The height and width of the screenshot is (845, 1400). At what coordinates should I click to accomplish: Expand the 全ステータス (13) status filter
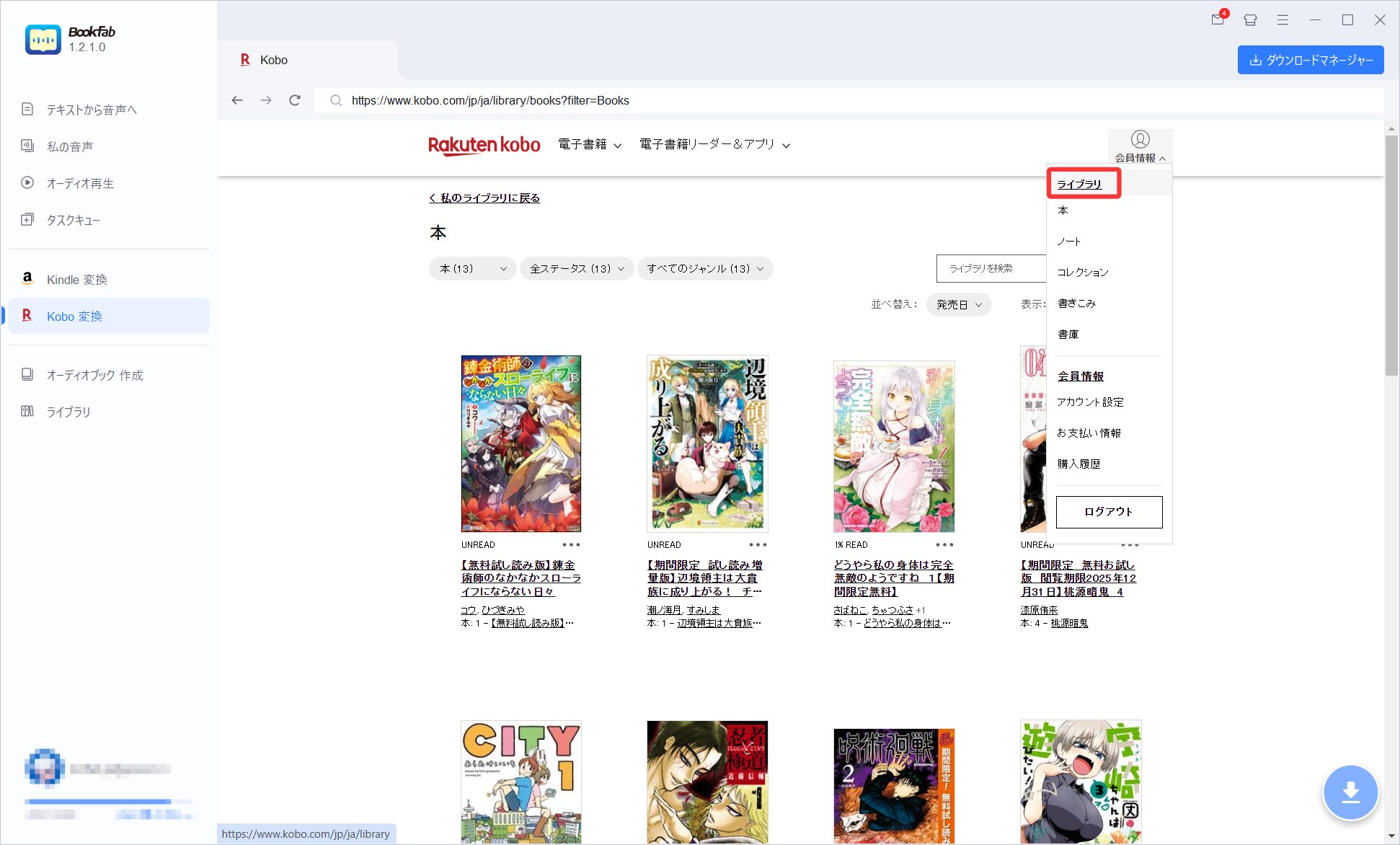[x=576, y=268]
